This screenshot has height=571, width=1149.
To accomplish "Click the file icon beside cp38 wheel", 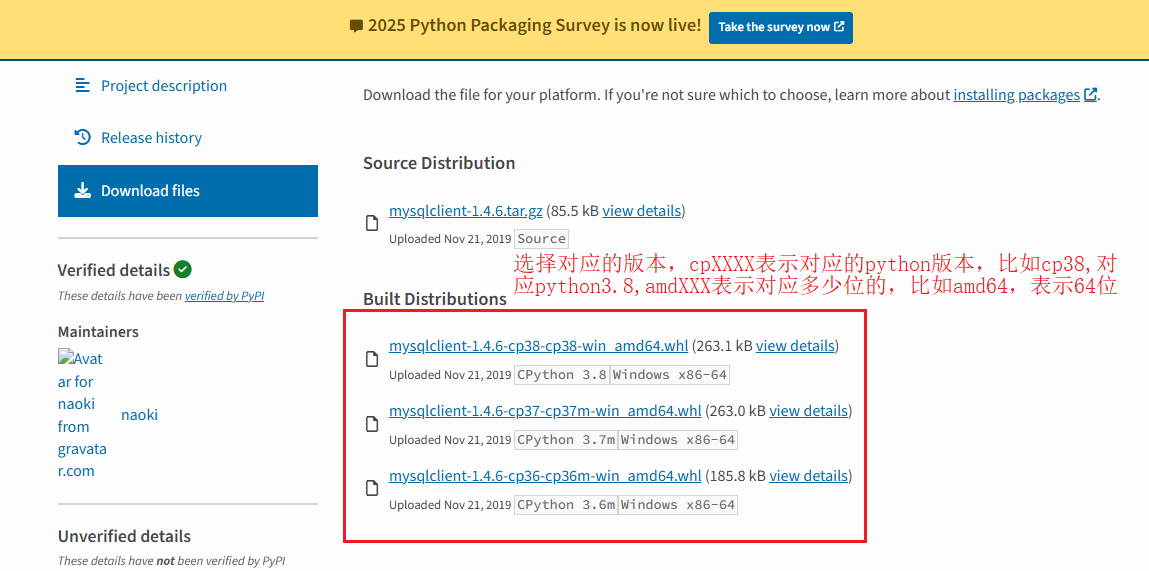I will pos(372,359).
